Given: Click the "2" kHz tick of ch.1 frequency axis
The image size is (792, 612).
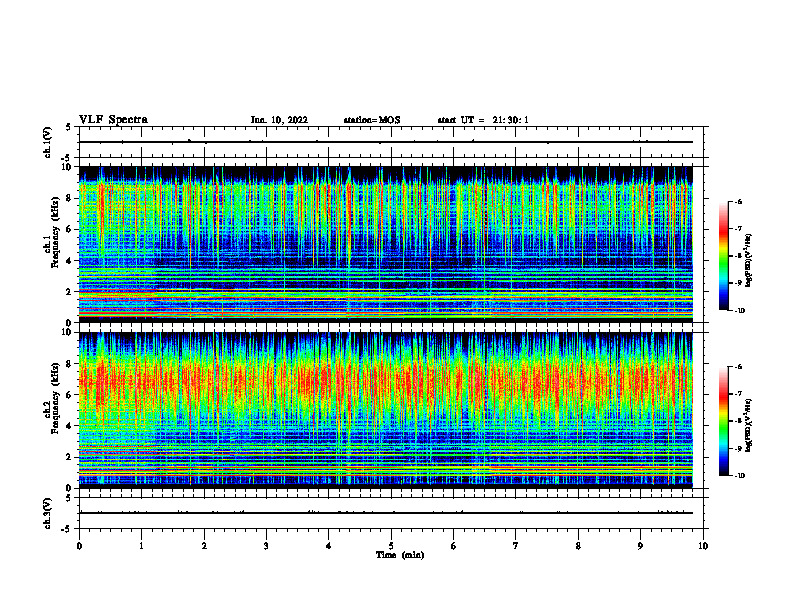Looking at the screenshot, I should pos(70,292).
